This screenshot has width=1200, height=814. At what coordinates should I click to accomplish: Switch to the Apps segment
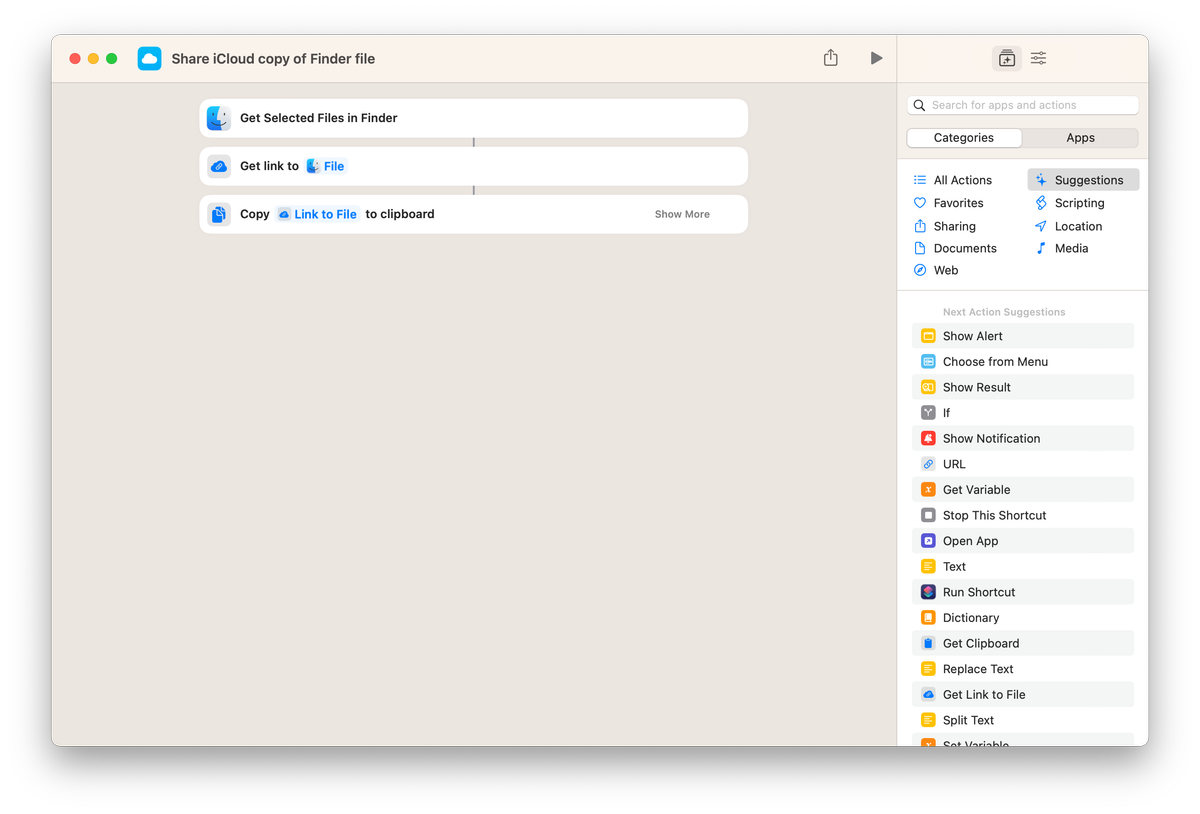pos(1080,138)
